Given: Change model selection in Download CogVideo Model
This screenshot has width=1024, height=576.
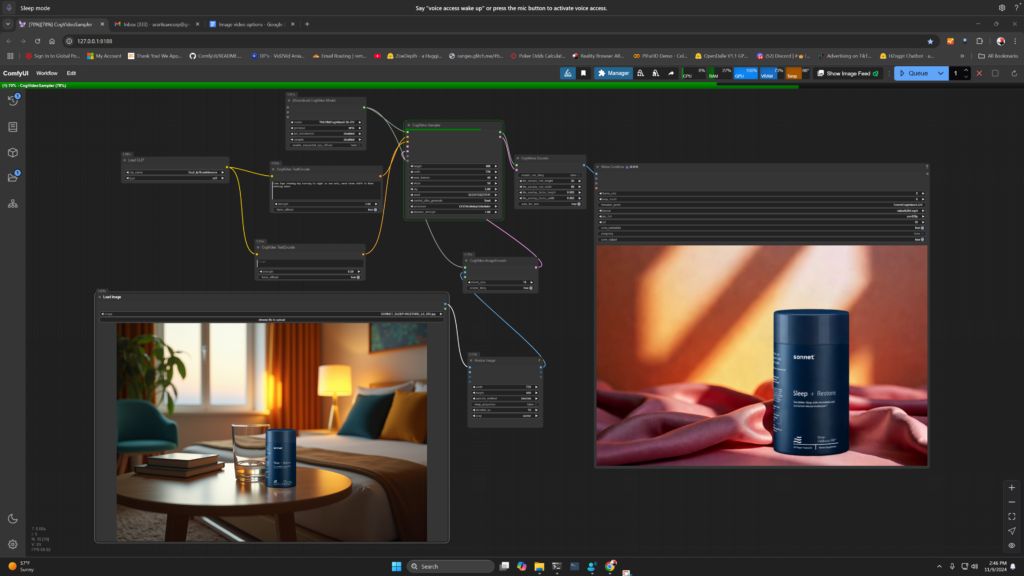Looking at the screenshot, I should click(325, 122).
